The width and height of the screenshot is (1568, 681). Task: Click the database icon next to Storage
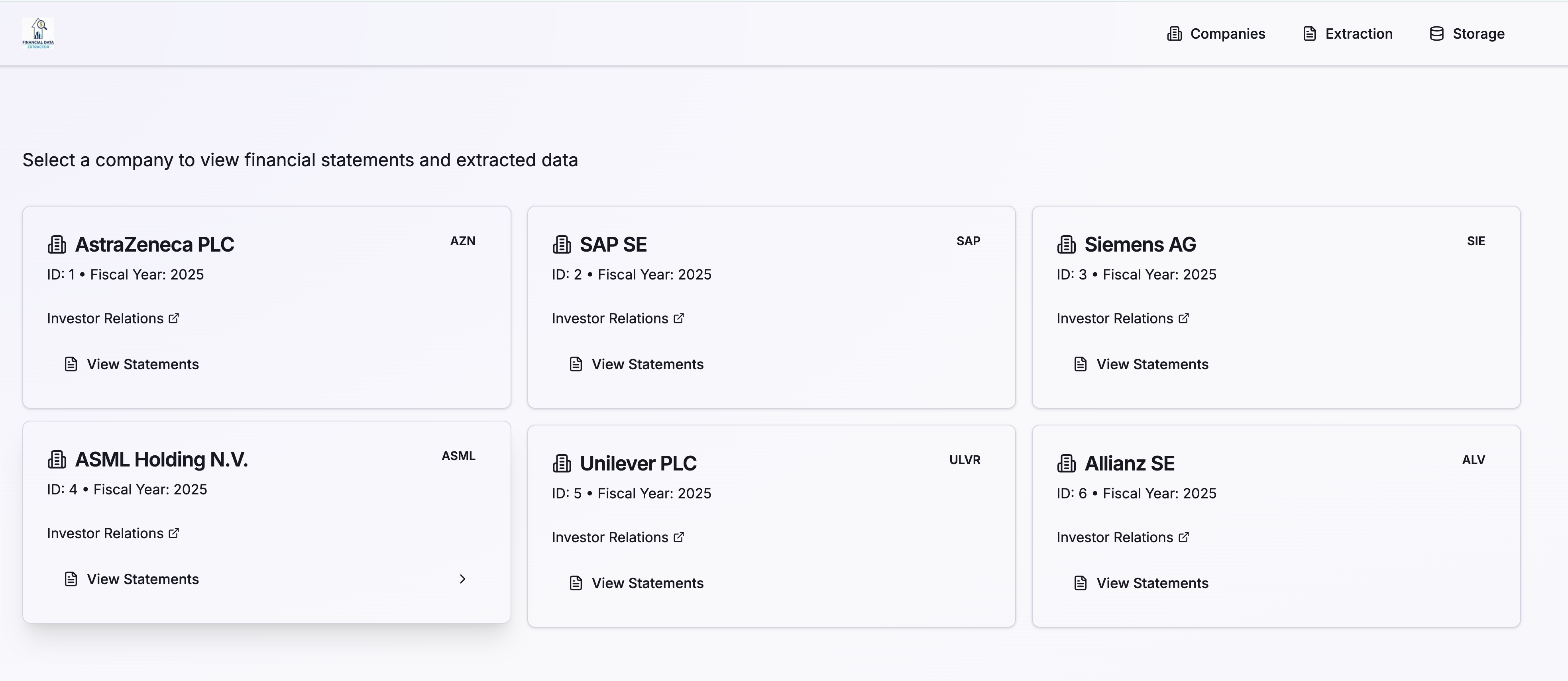[x=1436, y=33]
